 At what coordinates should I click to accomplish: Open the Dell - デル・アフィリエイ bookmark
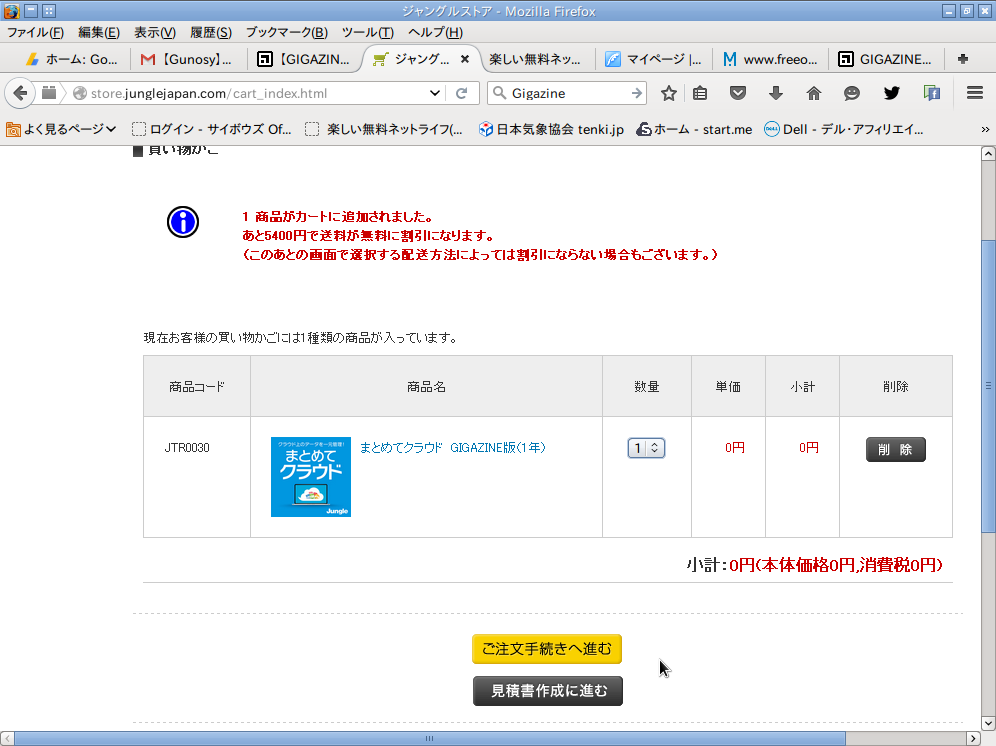tap(844, 129)
